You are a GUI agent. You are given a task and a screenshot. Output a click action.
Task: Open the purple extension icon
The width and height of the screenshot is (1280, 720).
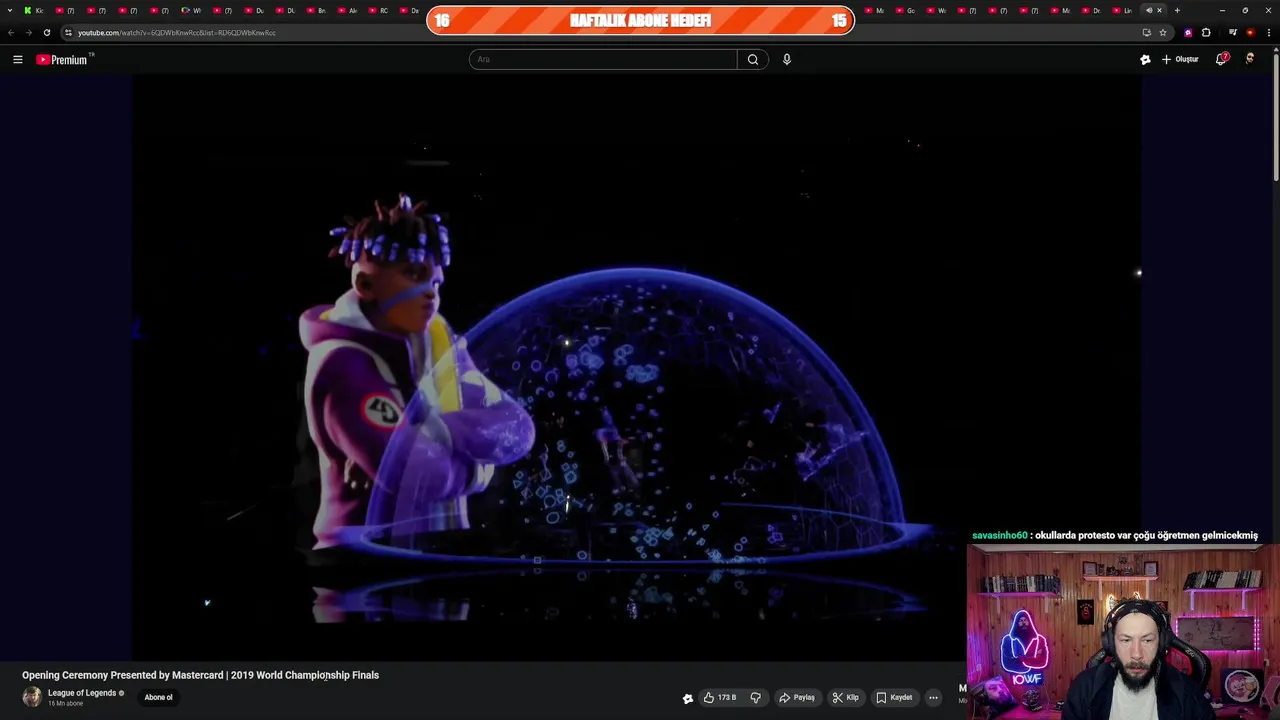coord(1188,32)
